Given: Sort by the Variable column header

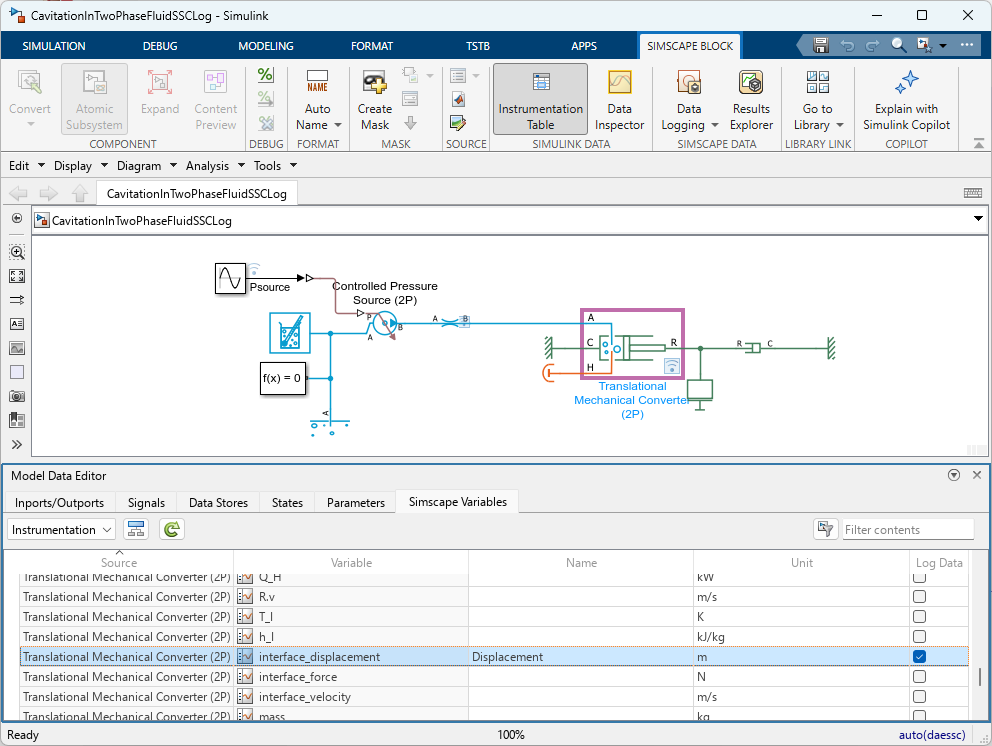Looking at the screenshot, I should coord(351,563).
